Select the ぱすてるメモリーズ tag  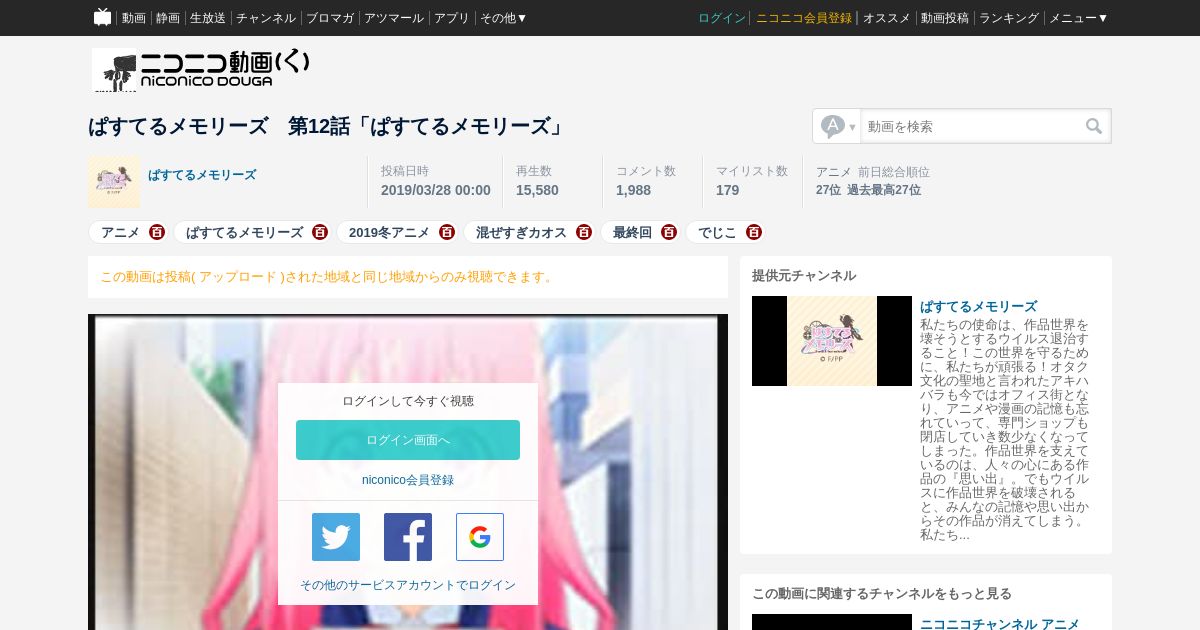244,232
